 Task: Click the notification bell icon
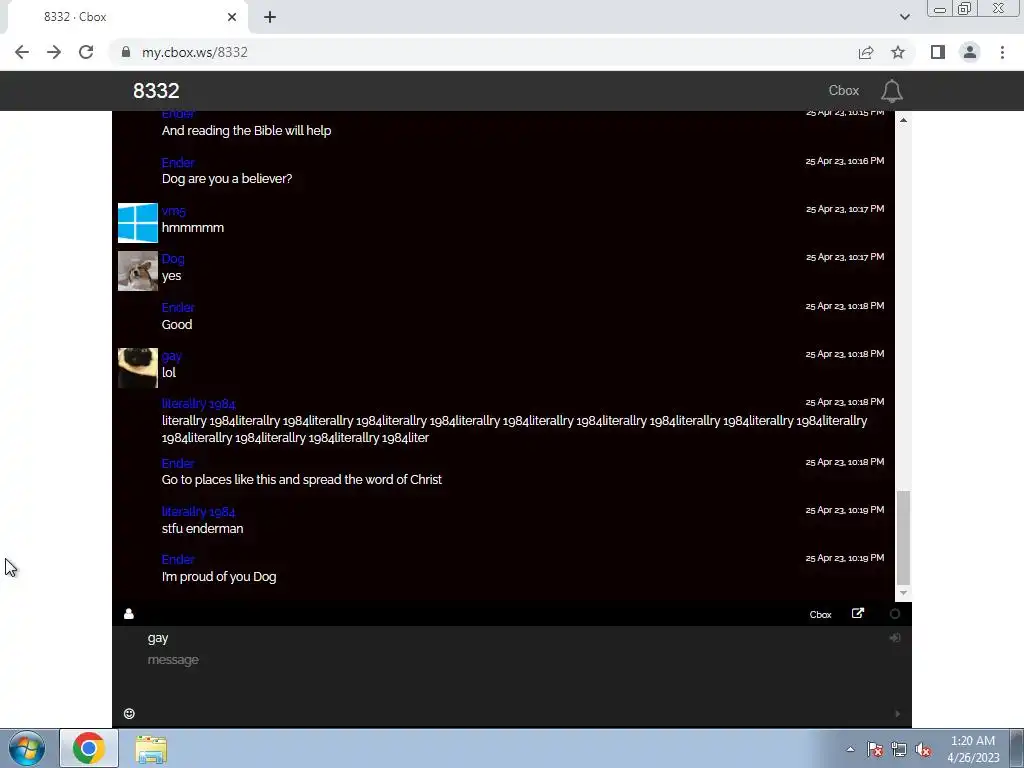coord(891,91)
